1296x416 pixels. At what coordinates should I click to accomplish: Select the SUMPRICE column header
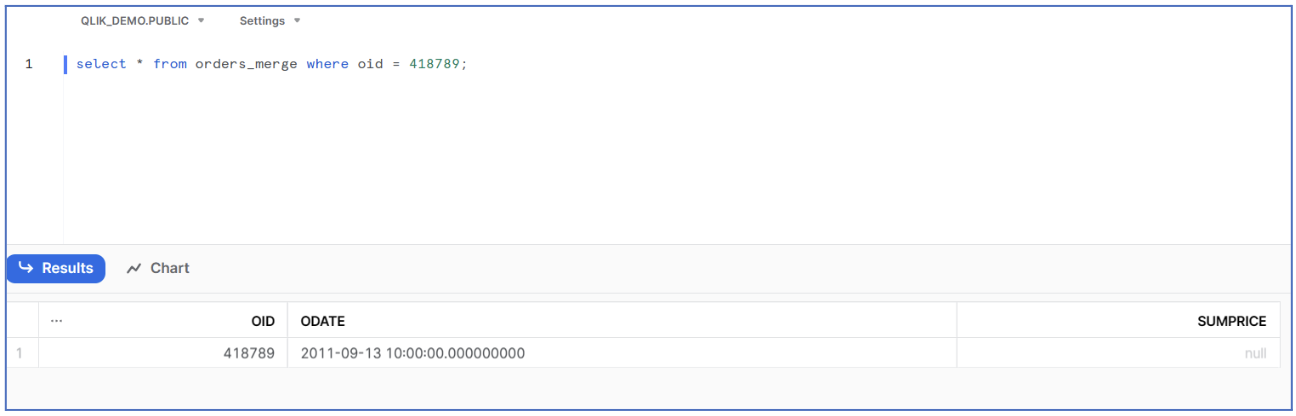point(1232,321)
